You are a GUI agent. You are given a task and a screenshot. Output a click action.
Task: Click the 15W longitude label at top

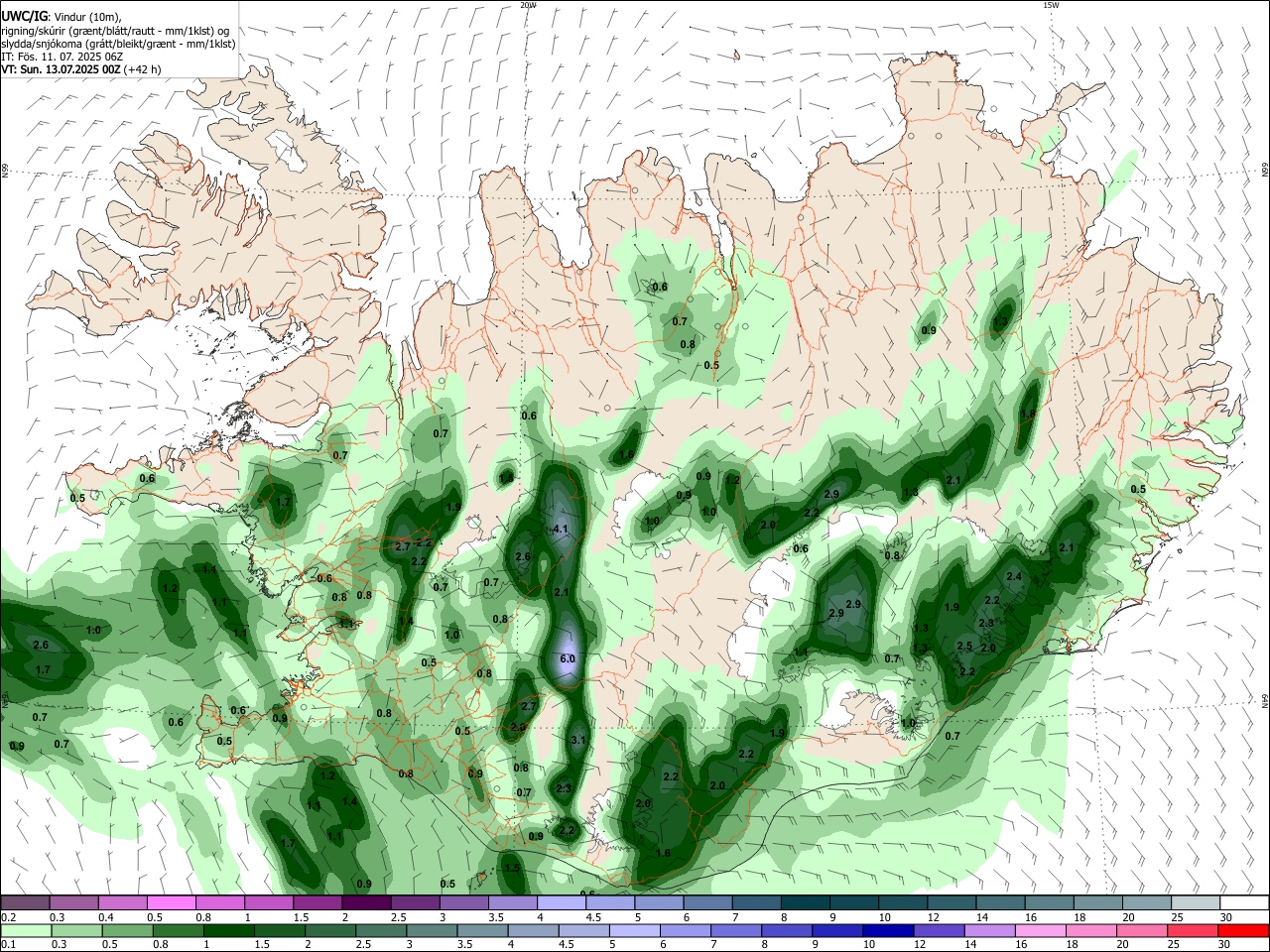click(1051, 5)
